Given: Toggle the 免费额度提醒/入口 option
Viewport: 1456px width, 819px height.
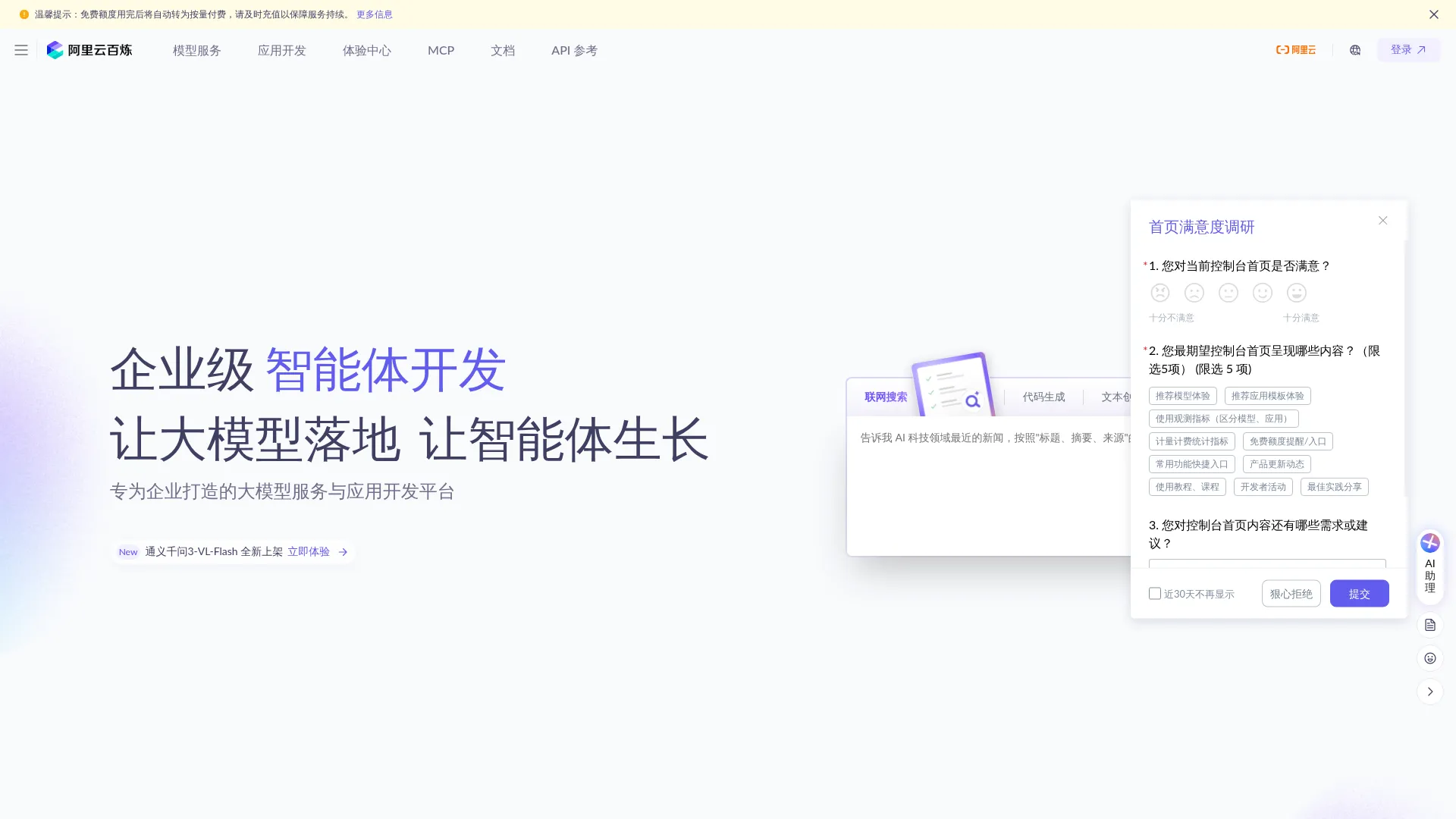Looking at the screenshot, I should [x=1287, y=441].
